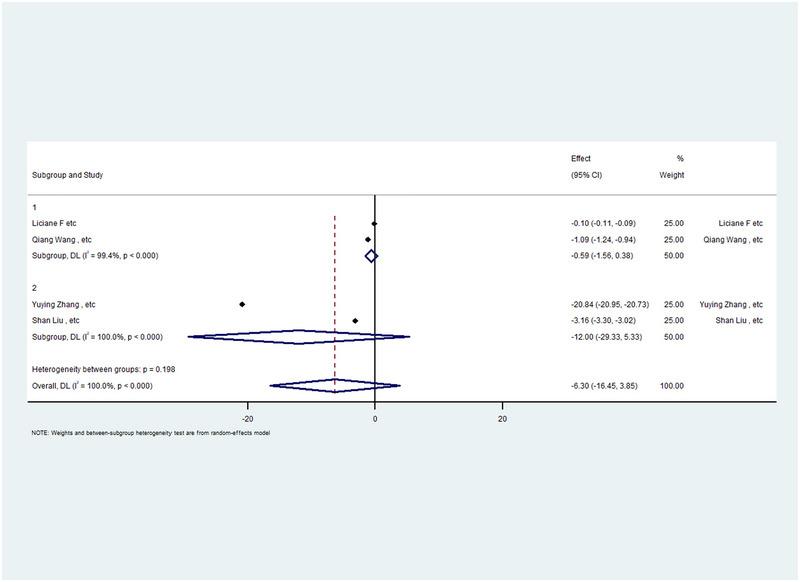Select the Liciane F study data point marker
The width and height of the screenshot is (800, 582).
[x=374, y=223]
